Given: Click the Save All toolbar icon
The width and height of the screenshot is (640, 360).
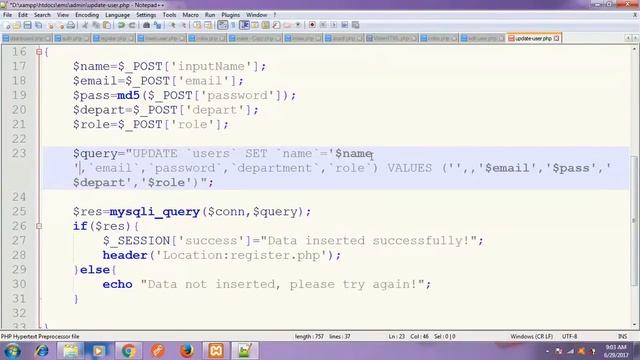Looking at the screenshot, I should (38, 25).
